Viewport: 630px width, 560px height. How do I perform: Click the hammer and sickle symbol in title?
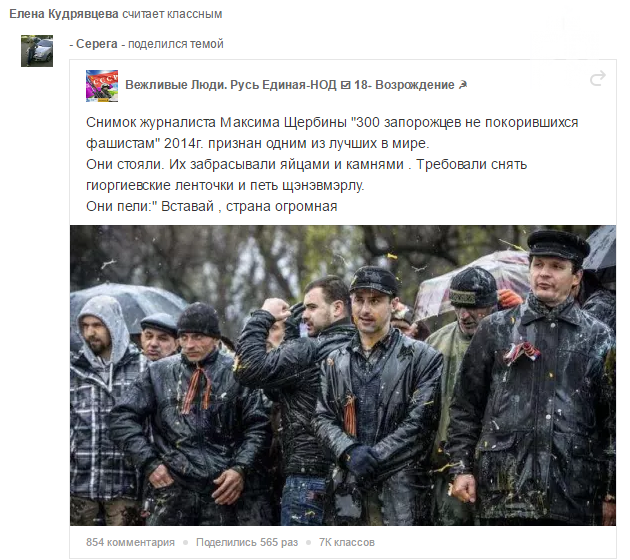(x=463, y=85)
